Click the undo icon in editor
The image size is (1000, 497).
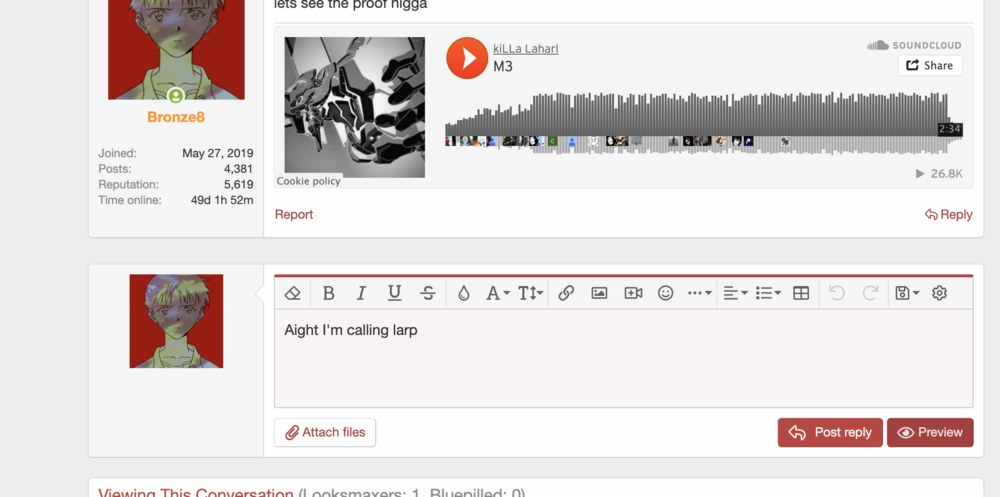[x=837, y=293]
